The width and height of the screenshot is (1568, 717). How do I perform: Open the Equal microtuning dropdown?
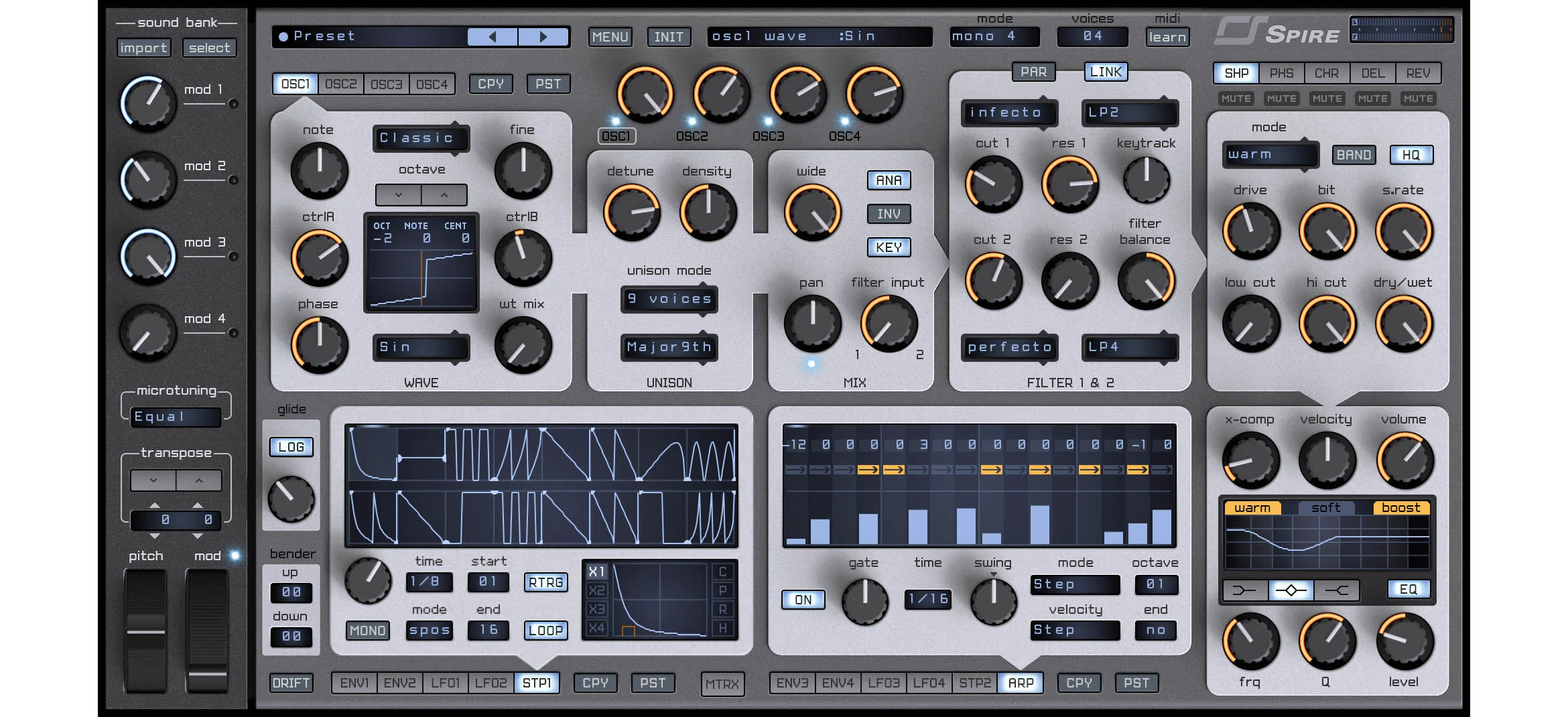[x=176, y=417]
